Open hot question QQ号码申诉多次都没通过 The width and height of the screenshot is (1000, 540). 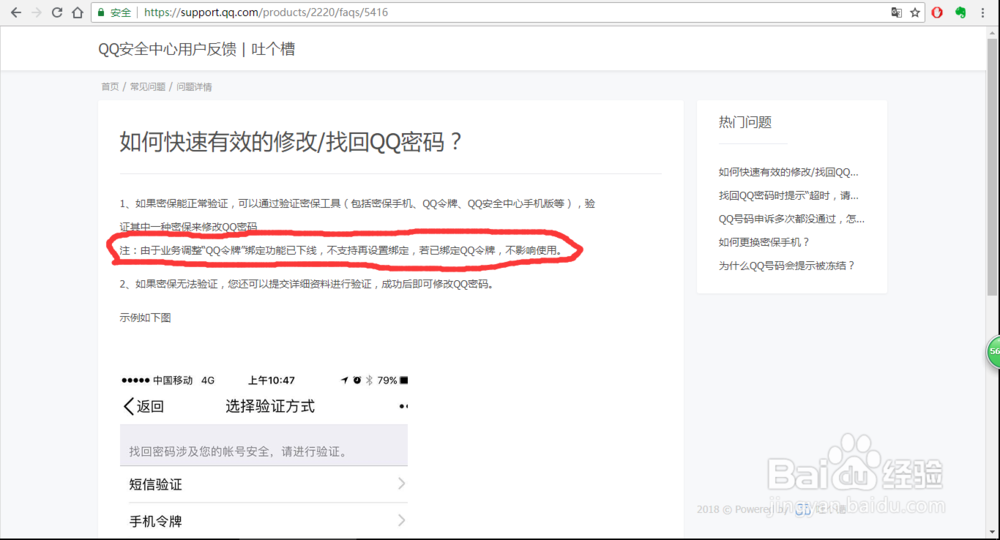click(791, 219)
